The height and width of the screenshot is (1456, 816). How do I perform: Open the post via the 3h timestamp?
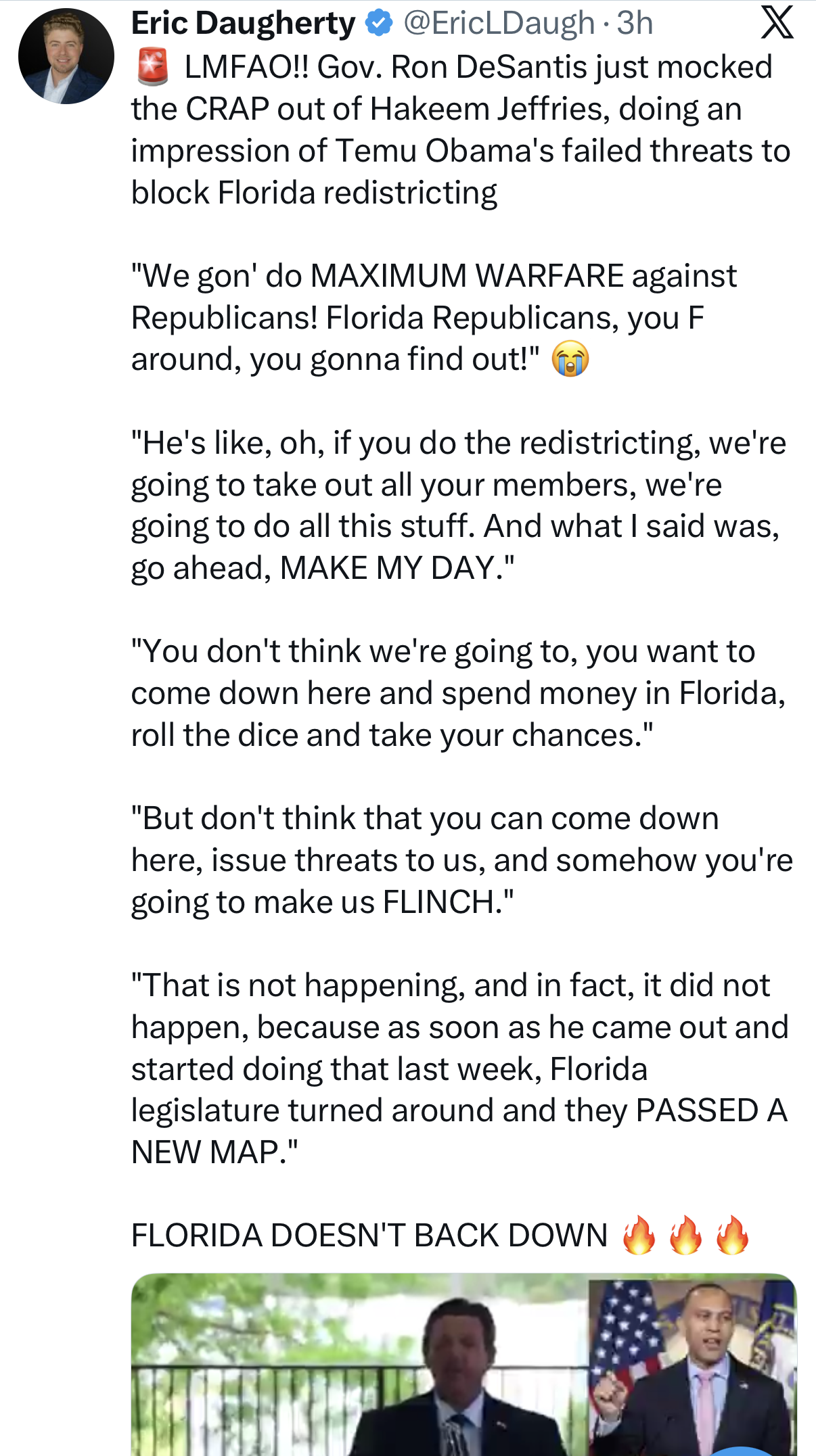pos(635,23)
